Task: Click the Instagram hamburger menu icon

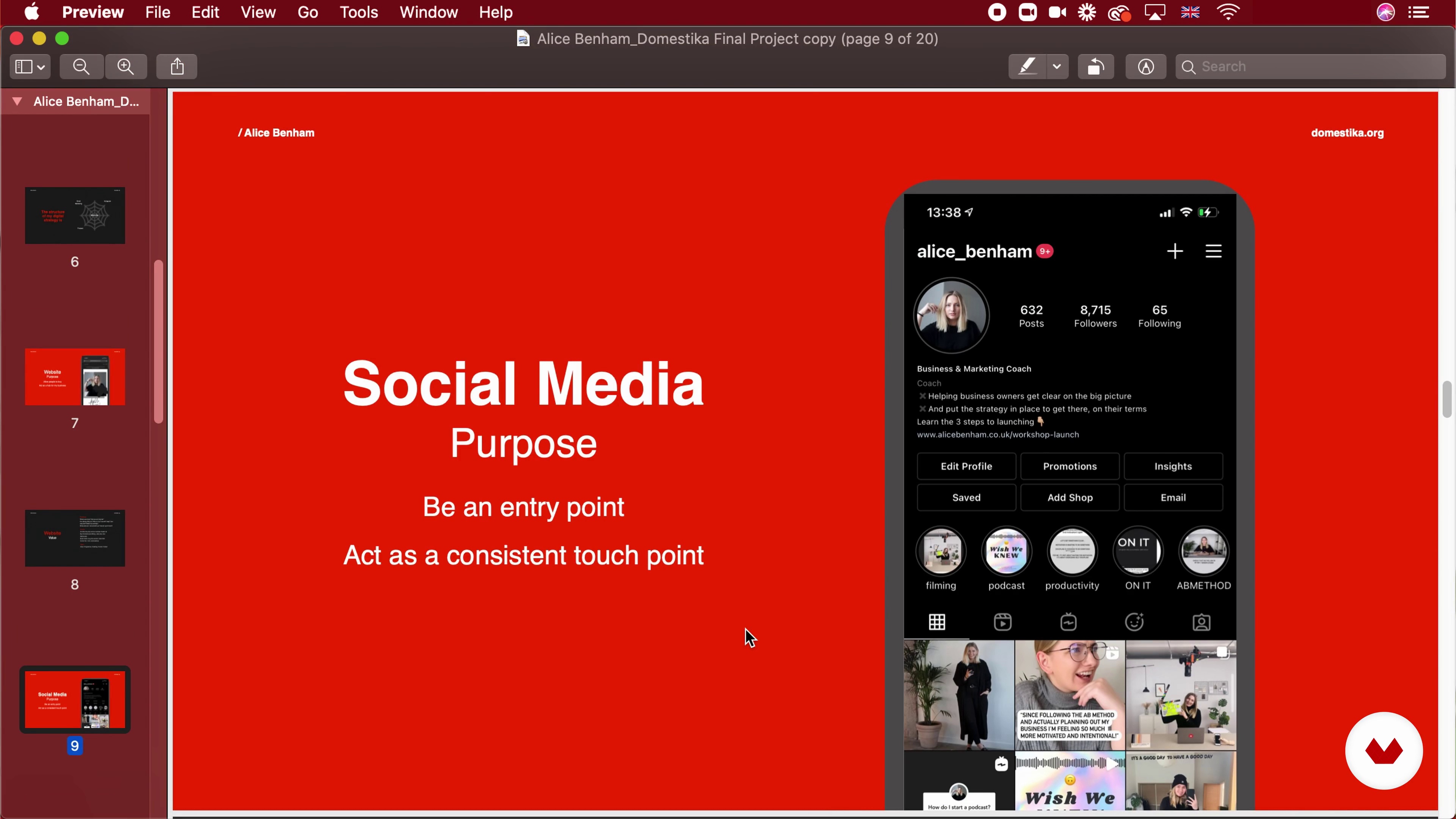Action: (x=1213, y=251)
